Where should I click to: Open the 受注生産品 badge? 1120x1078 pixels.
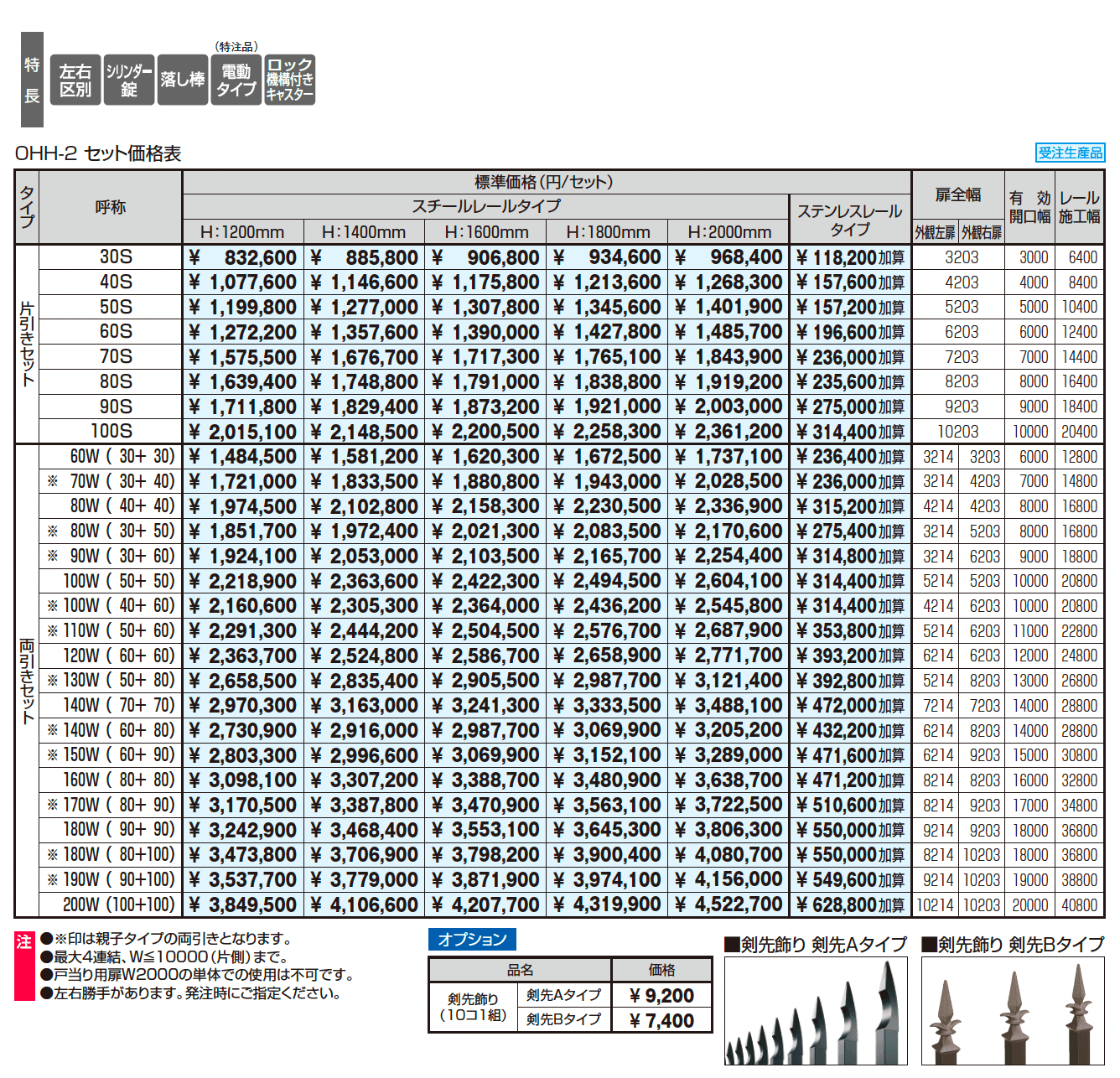tap(1071, 153)
